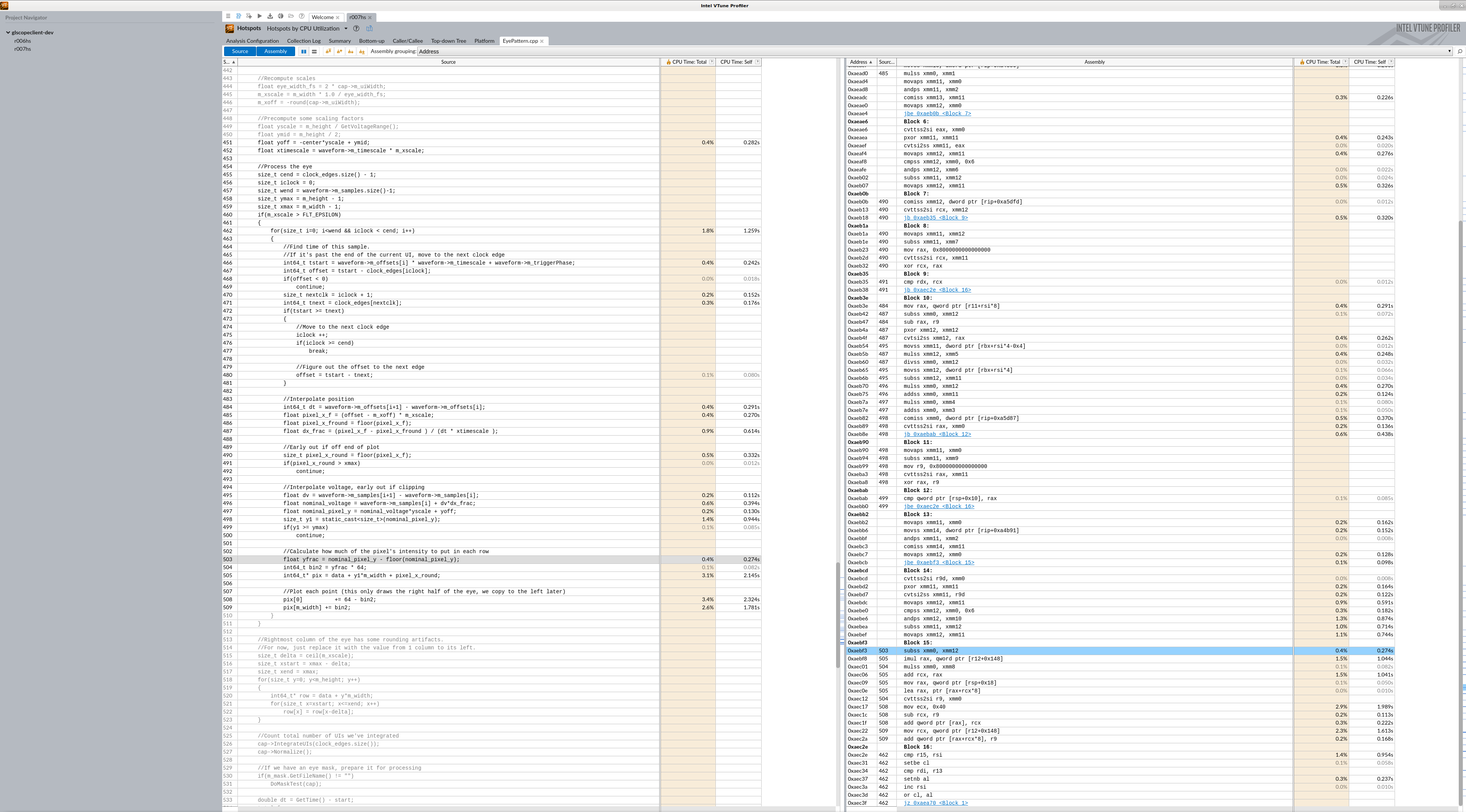Toggle the Source pane button
The width and height of the screenshot is (1466, 812).
tap(240, 51)
